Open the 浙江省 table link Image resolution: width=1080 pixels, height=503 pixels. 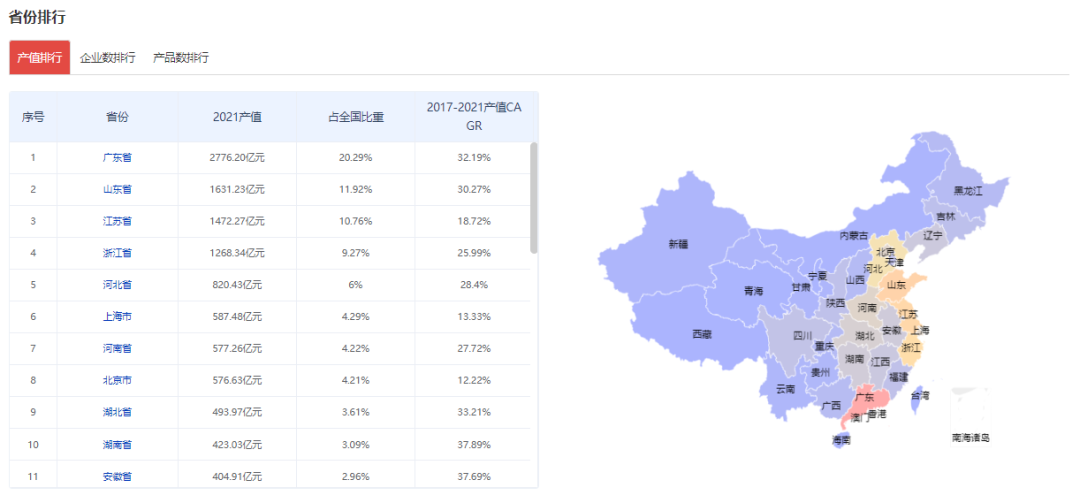point(117,253)
